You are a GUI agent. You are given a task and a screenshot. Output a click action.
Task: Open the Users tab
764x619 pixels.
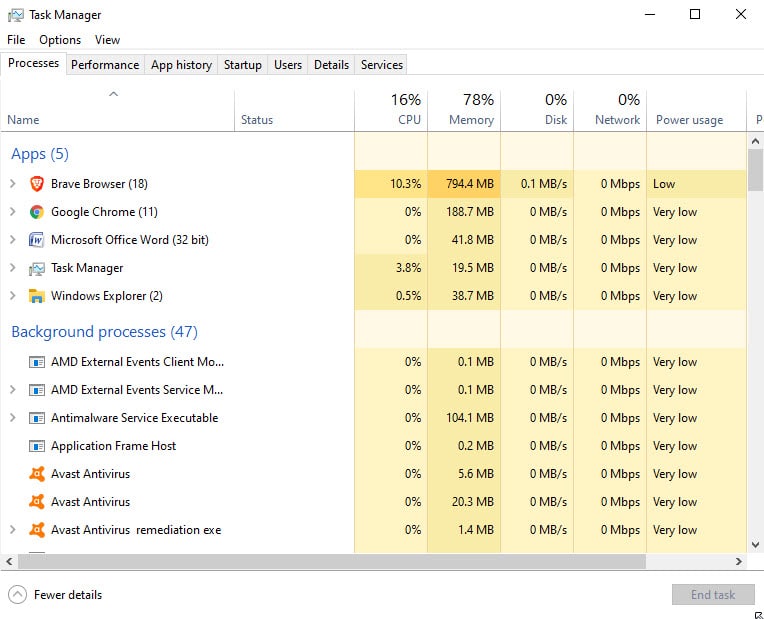tap(287, 65)
